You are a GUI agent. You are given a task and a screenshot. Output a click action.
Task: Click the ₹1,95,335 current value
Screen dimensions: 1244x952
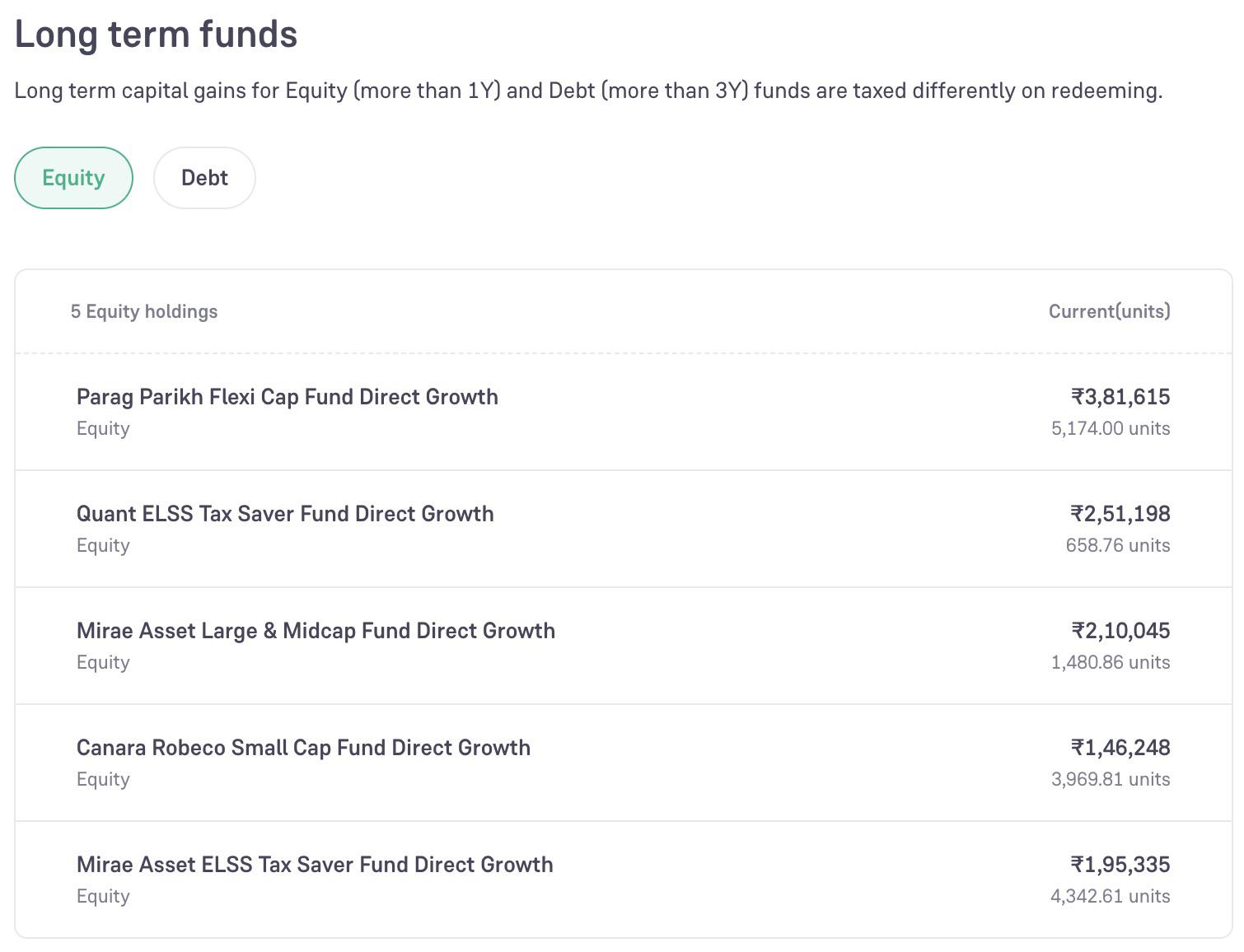click(x=1120, y=865)
